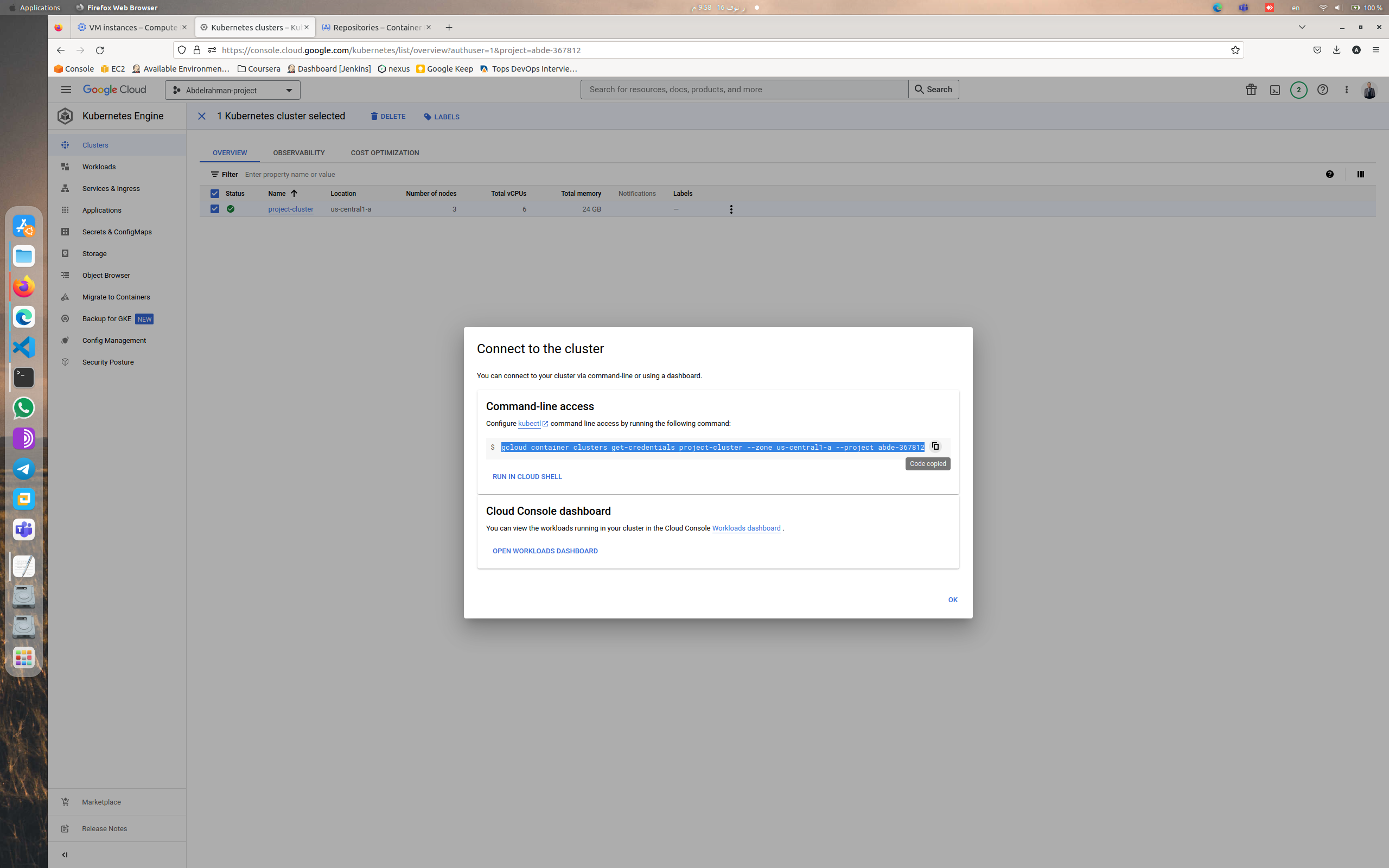
Task: Click the copy command icon
Action: 935,446
